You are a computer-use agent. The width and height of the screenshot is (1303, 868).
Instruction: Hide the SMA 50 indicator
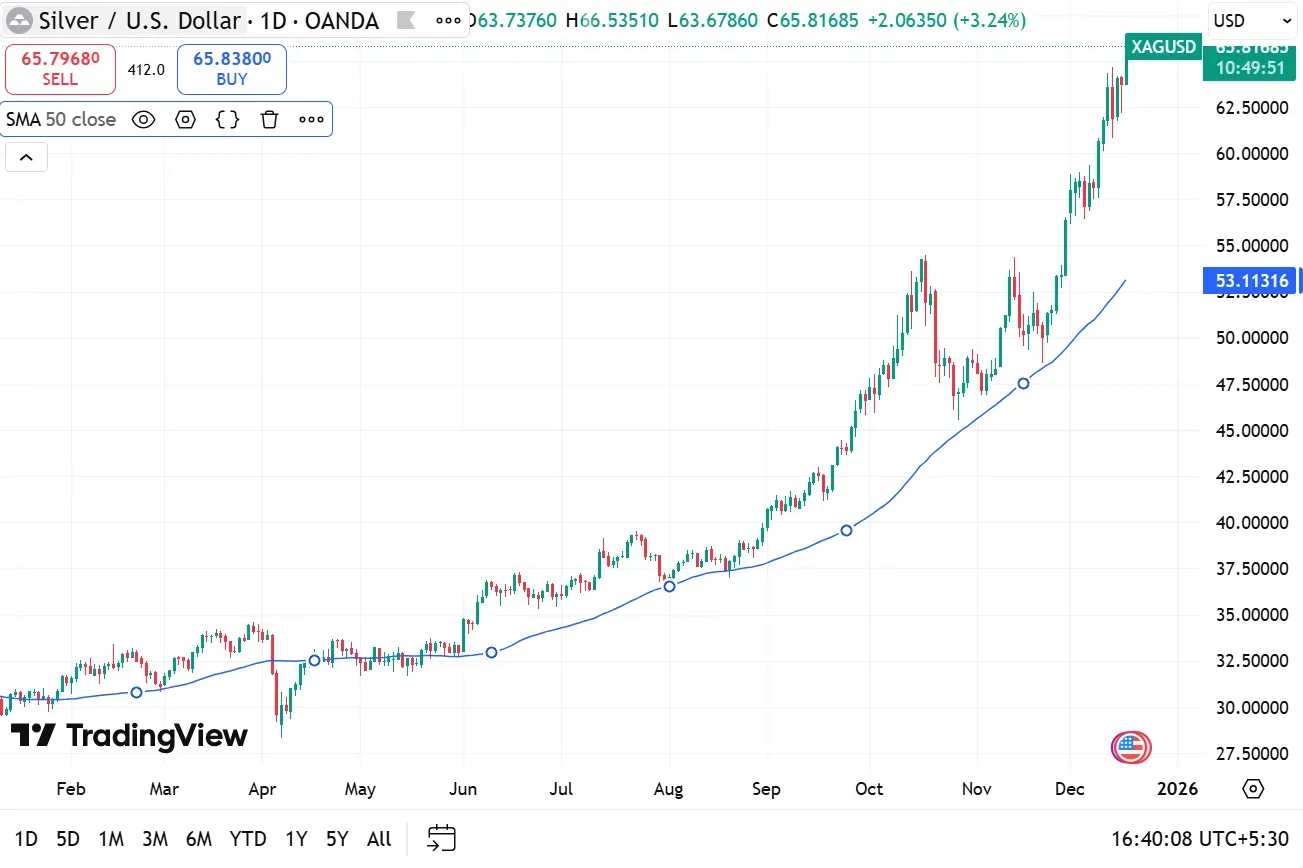click(143, 119)
